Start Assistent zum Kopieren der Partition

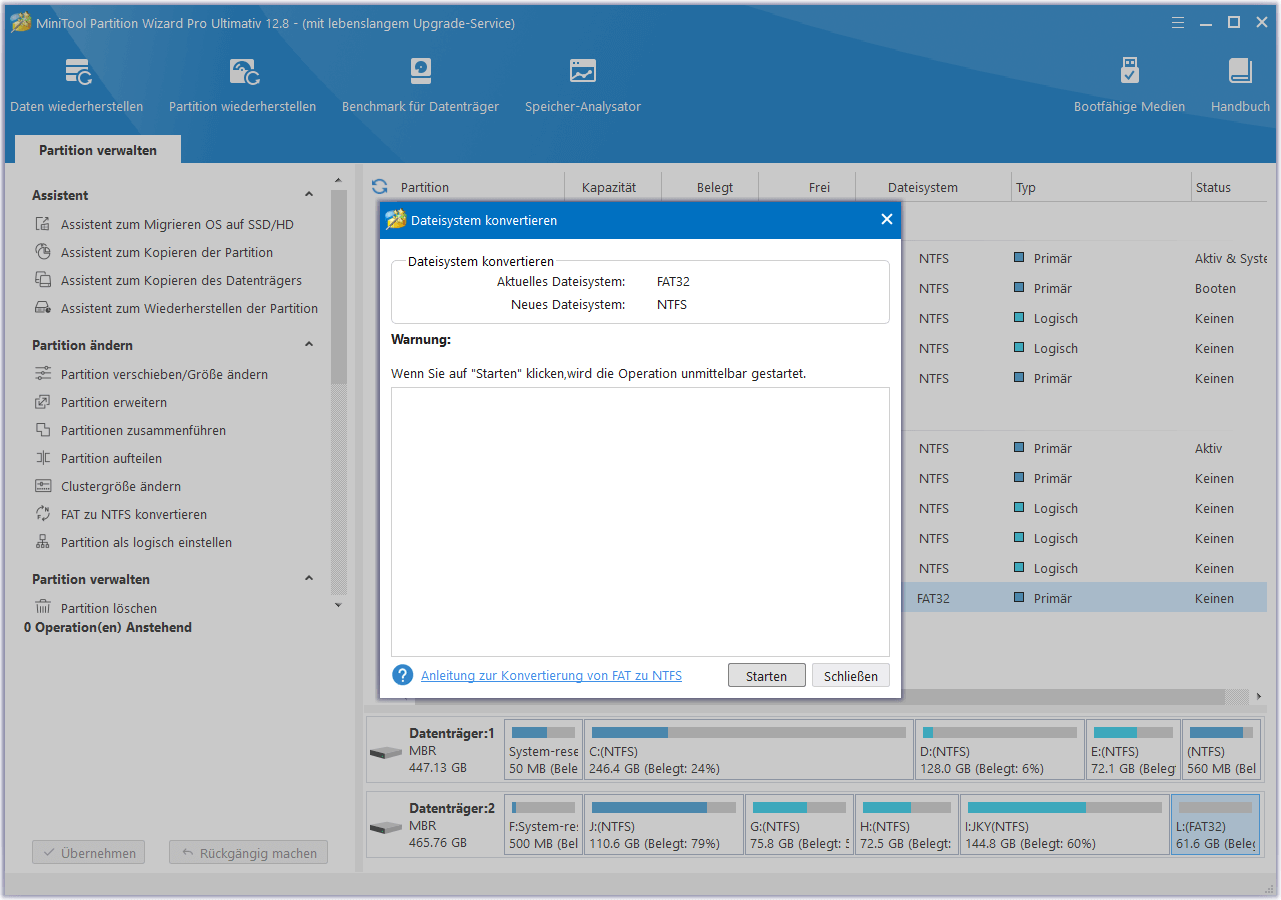tap(166, 253)
